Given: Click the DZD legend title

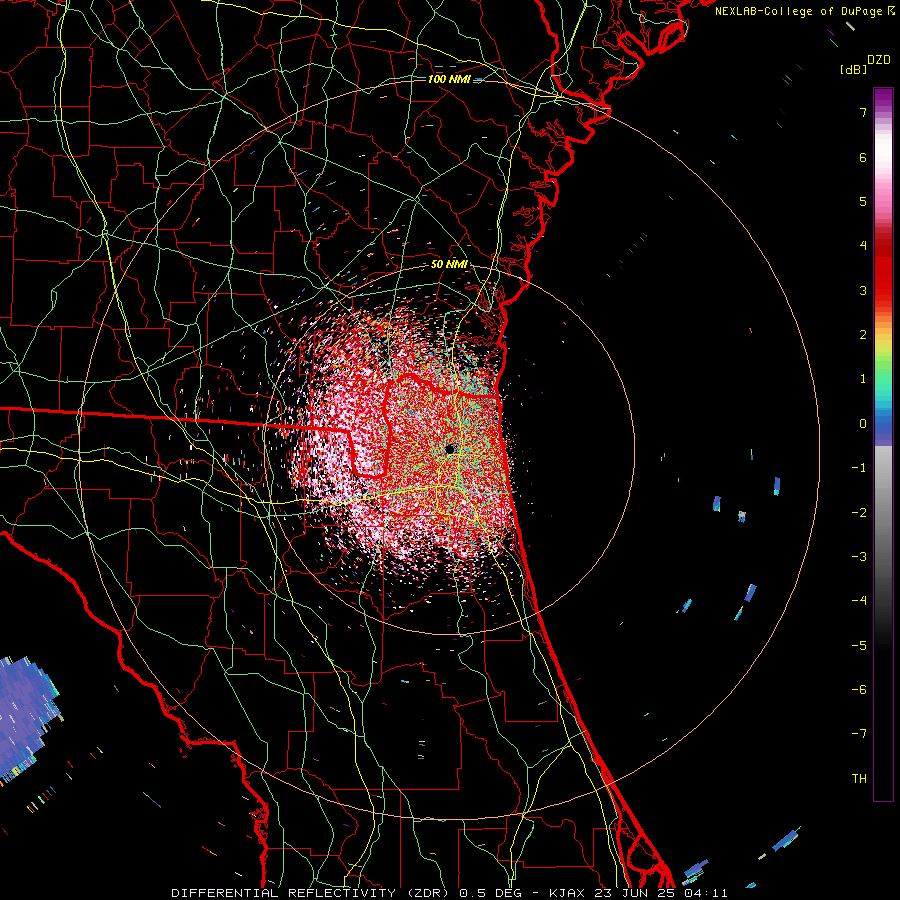Looking at the screenshot, I should [x=879, y=60].
